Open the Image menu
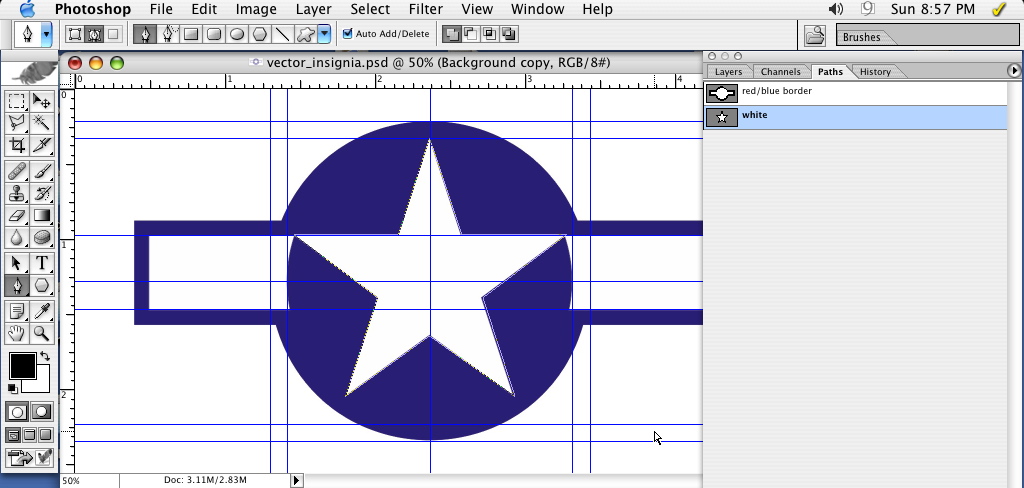 255,9
